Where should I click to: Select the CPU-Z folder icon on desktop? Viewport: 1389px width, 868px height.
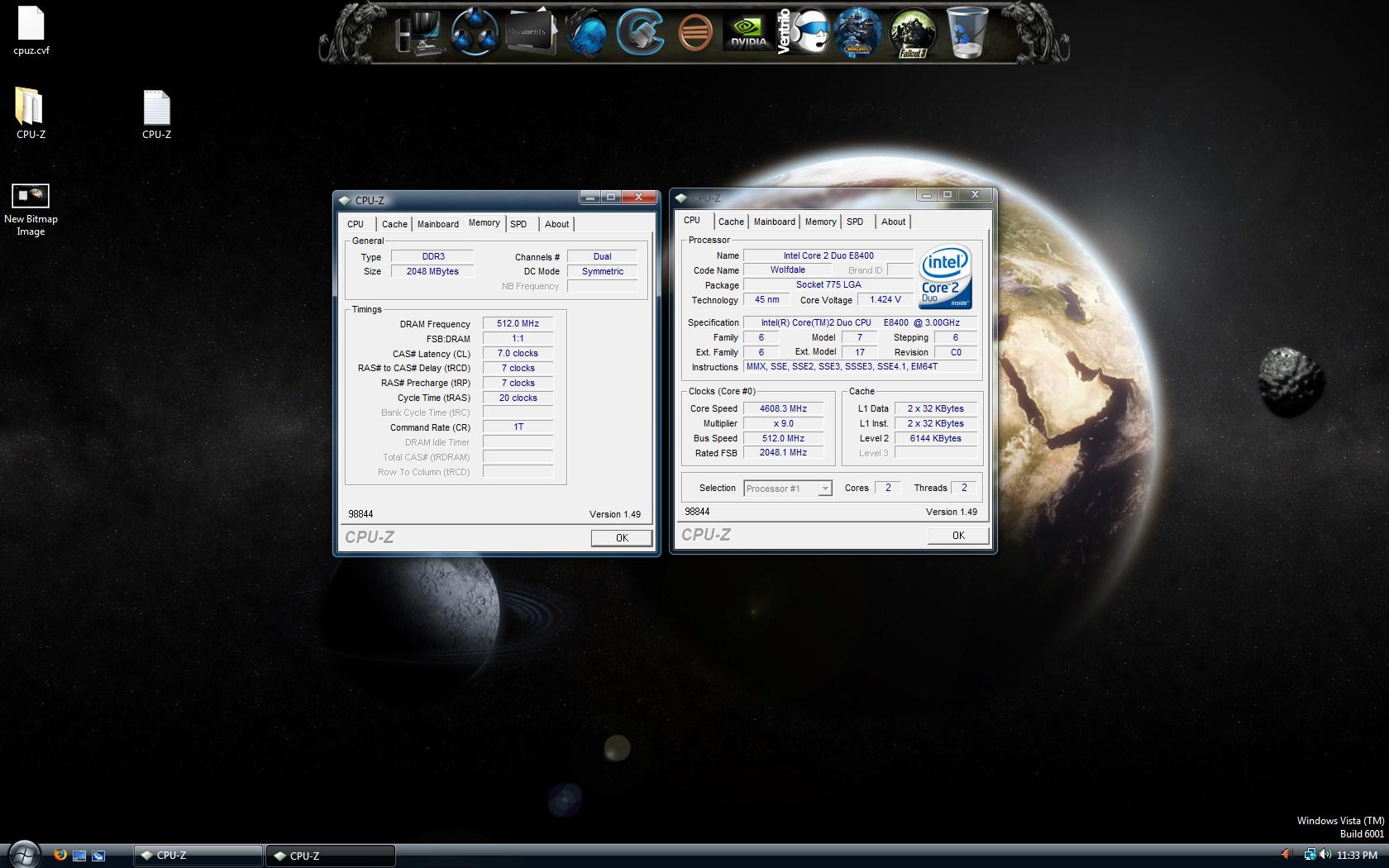click(31, 113)
